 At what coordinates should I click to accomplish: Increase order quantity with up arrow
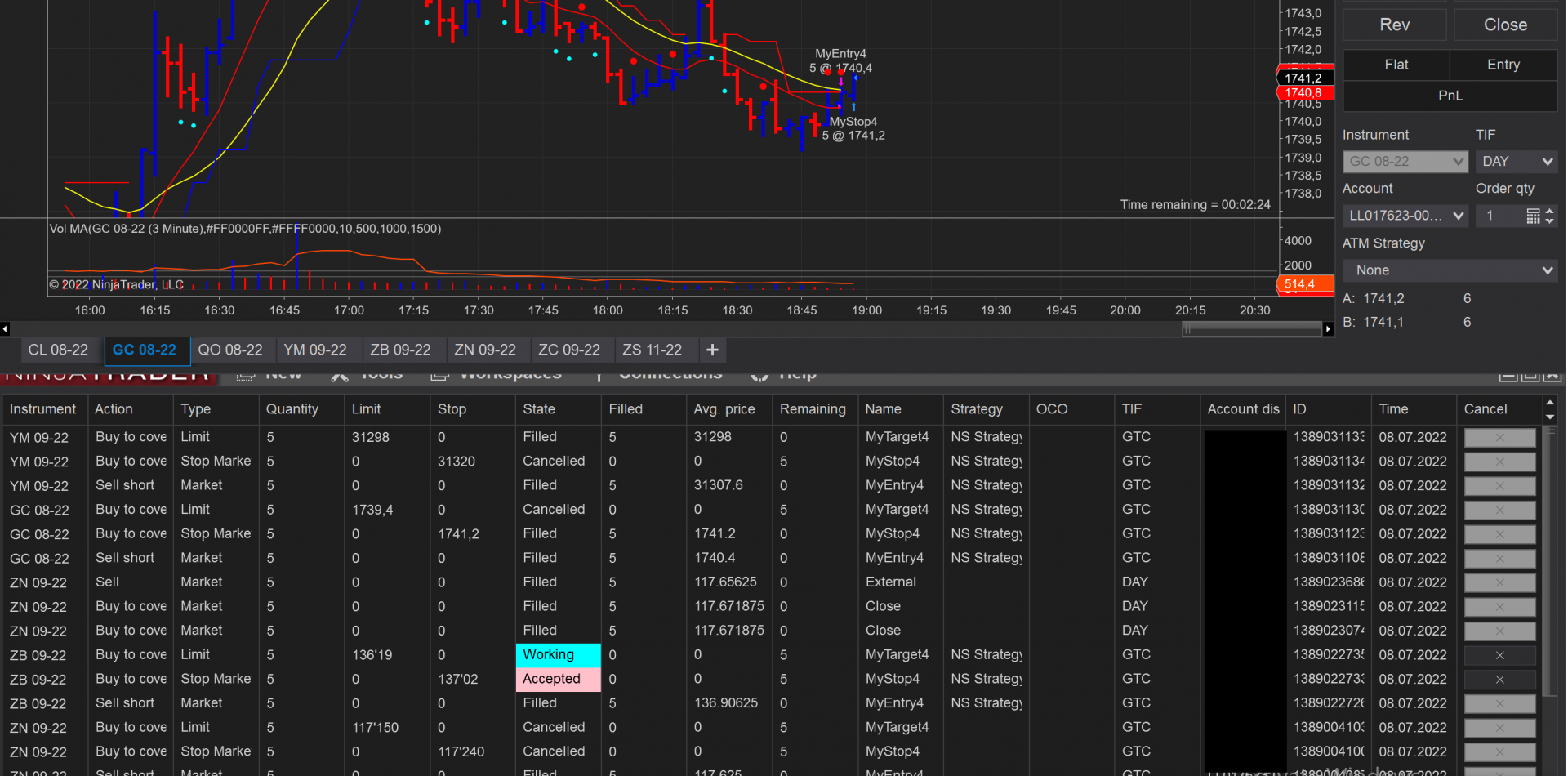(1549, 211)
